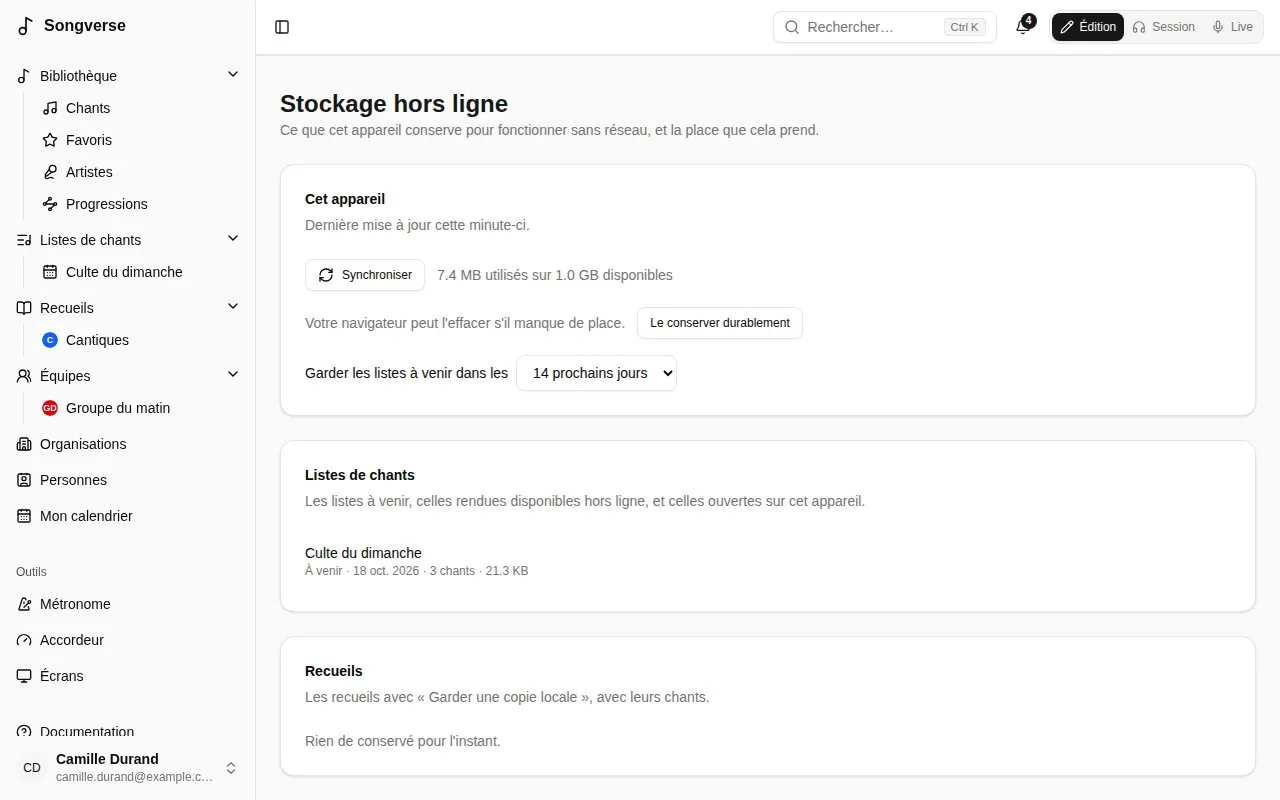Image resolution: width=1280 pixels, height=800 pixels.
Task: Switch to Live mode
Action: point(1232,27)
